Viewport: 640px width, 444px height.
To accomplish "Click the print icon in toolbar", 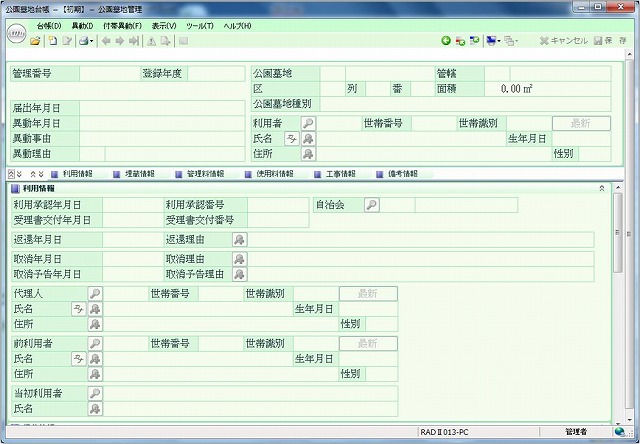I will click(83, 41).
